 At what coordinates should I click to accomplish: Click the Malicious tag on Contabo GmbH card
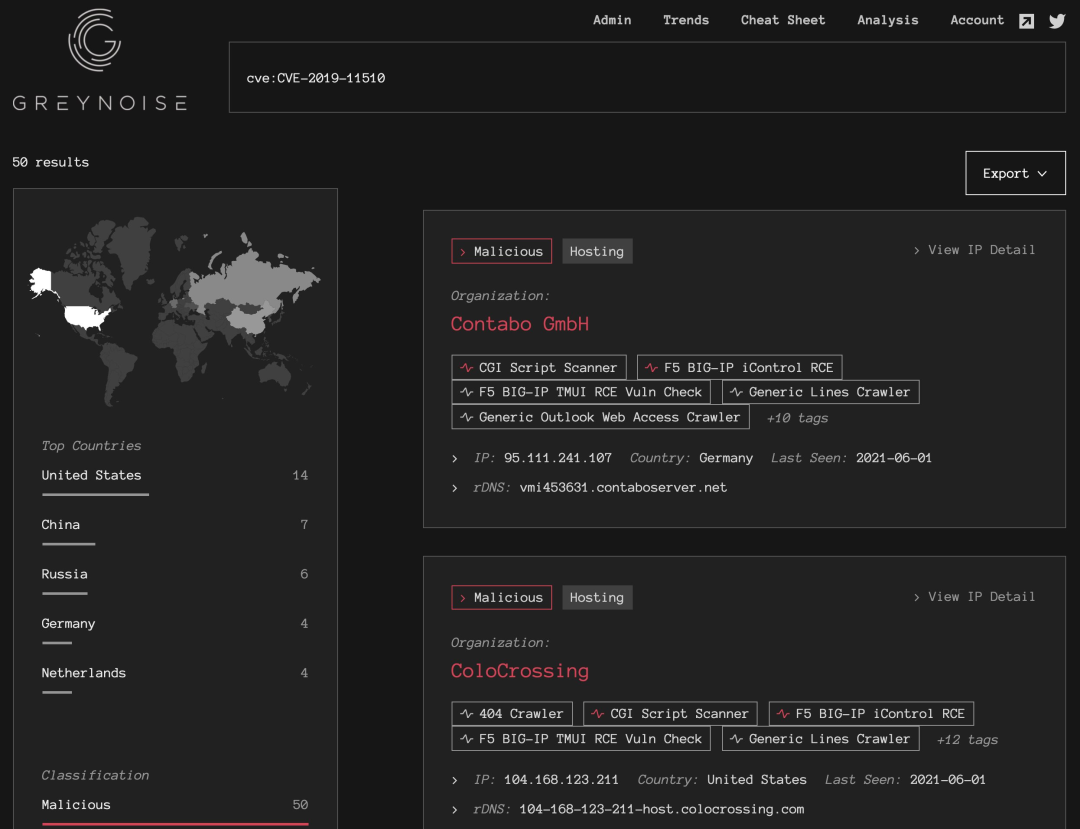click(x=501, y=251)
